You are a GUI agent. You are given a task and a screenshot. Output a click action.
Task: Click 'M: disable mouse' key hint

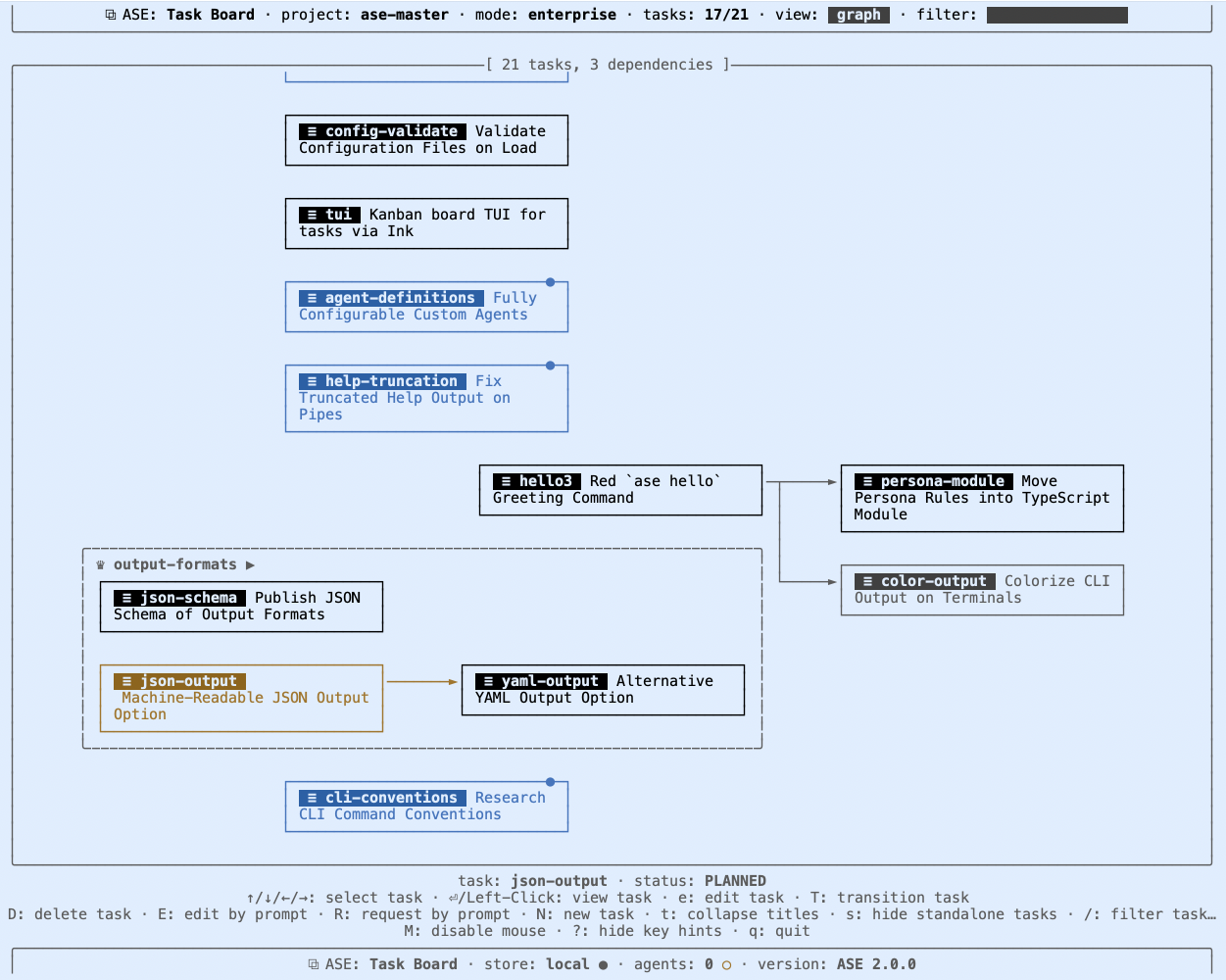click(x=475, y=931)
